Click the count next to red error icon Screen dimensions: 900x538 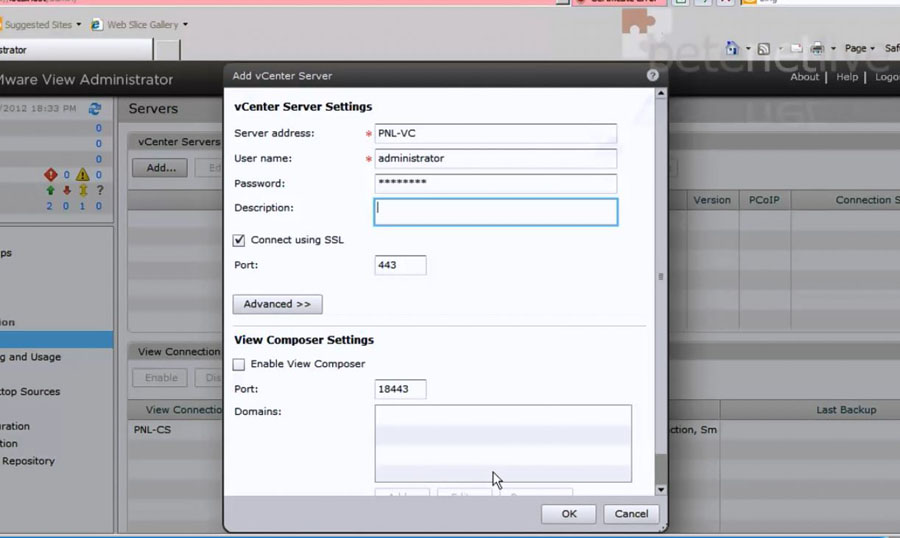(67, 175)
